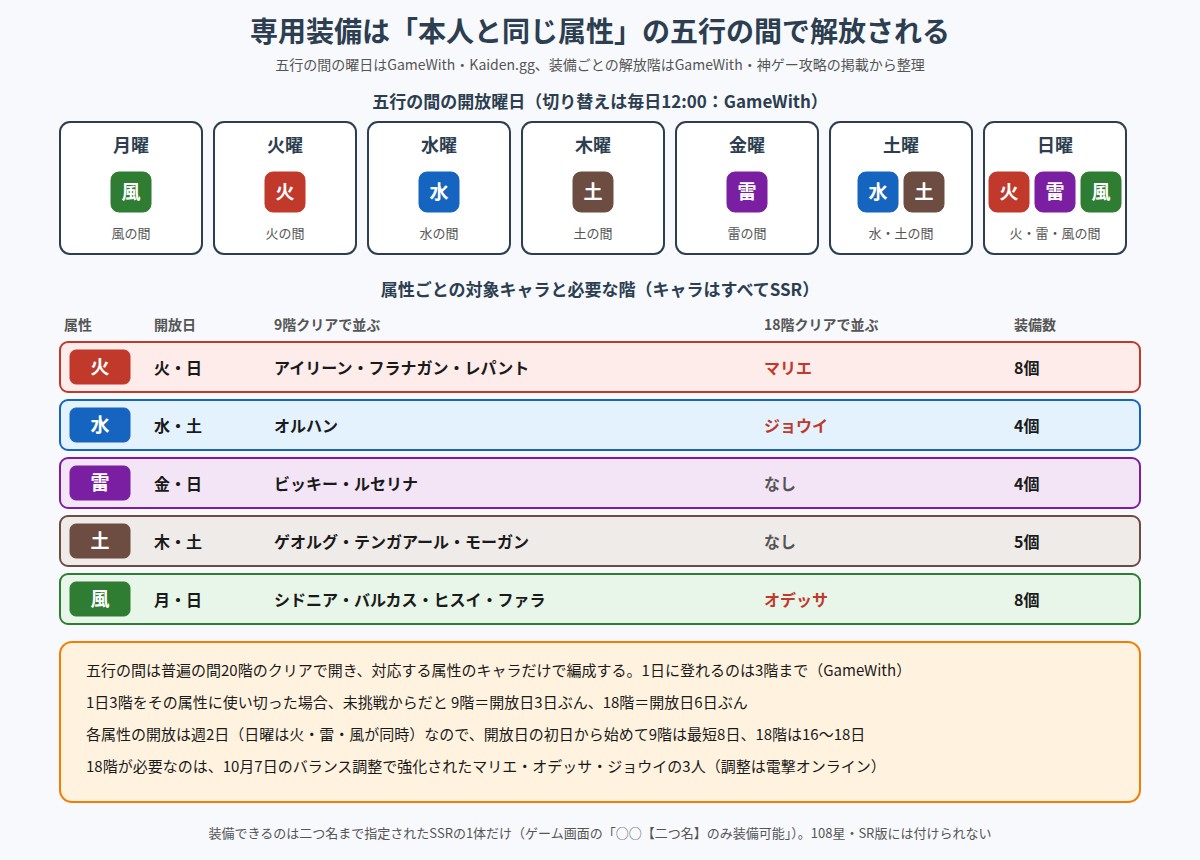Image resolution: width=1200 pixels, height=860 pixels.
Task: Click the 火曜 day heading
Action: click(x=285, y=146)
